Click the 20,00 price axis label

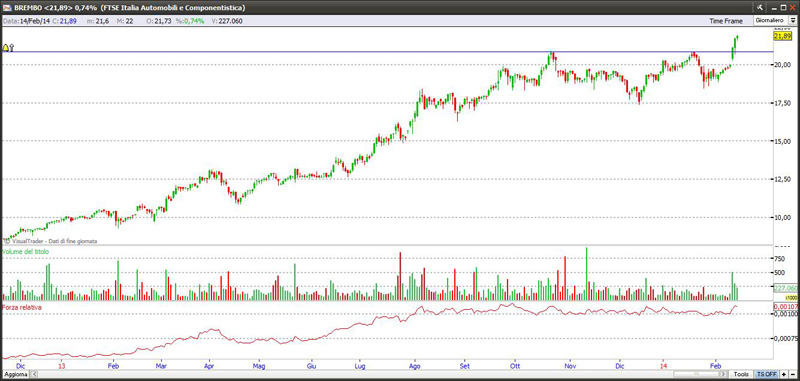783,65
